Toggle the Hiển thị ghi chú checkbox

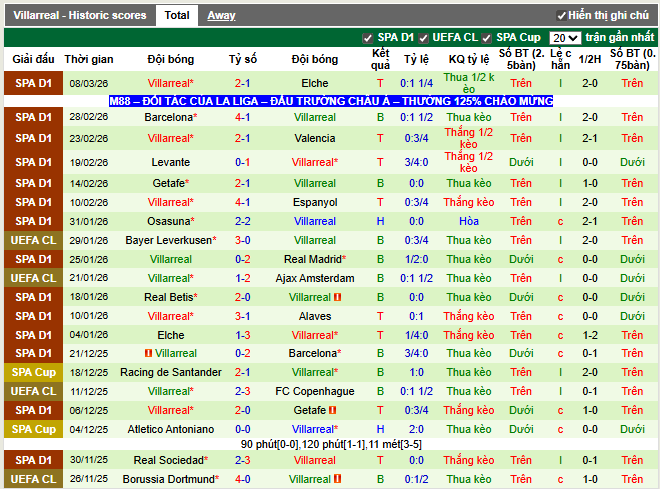[x=562, y=16]
